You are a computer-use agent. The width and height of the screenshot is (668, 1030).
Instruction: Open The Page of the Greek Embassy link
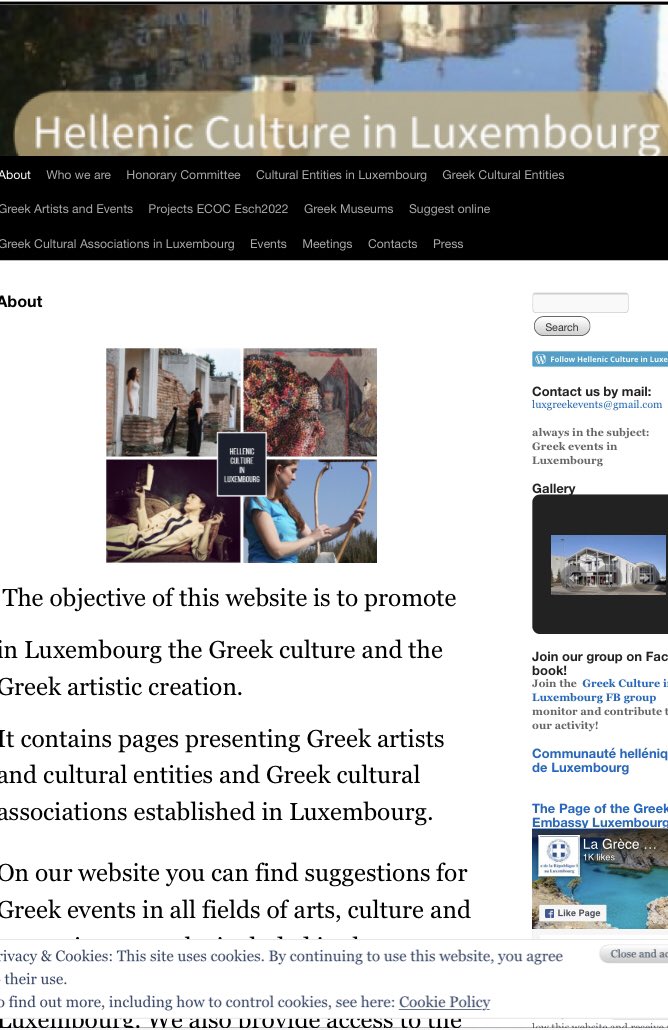pos(600,815)
